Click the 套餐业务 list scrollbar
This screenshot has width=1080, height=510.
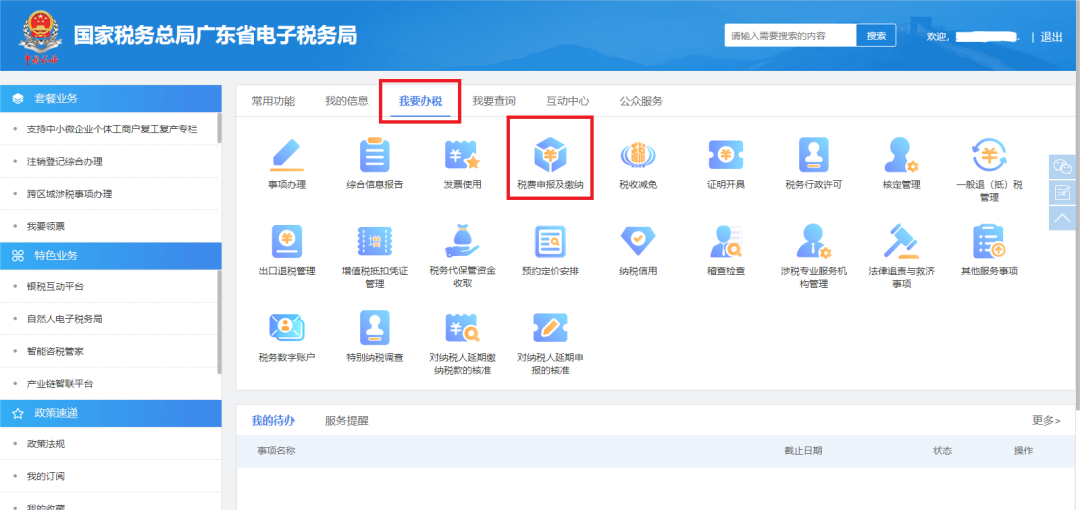pyautogui.click(x=220, y=128)
